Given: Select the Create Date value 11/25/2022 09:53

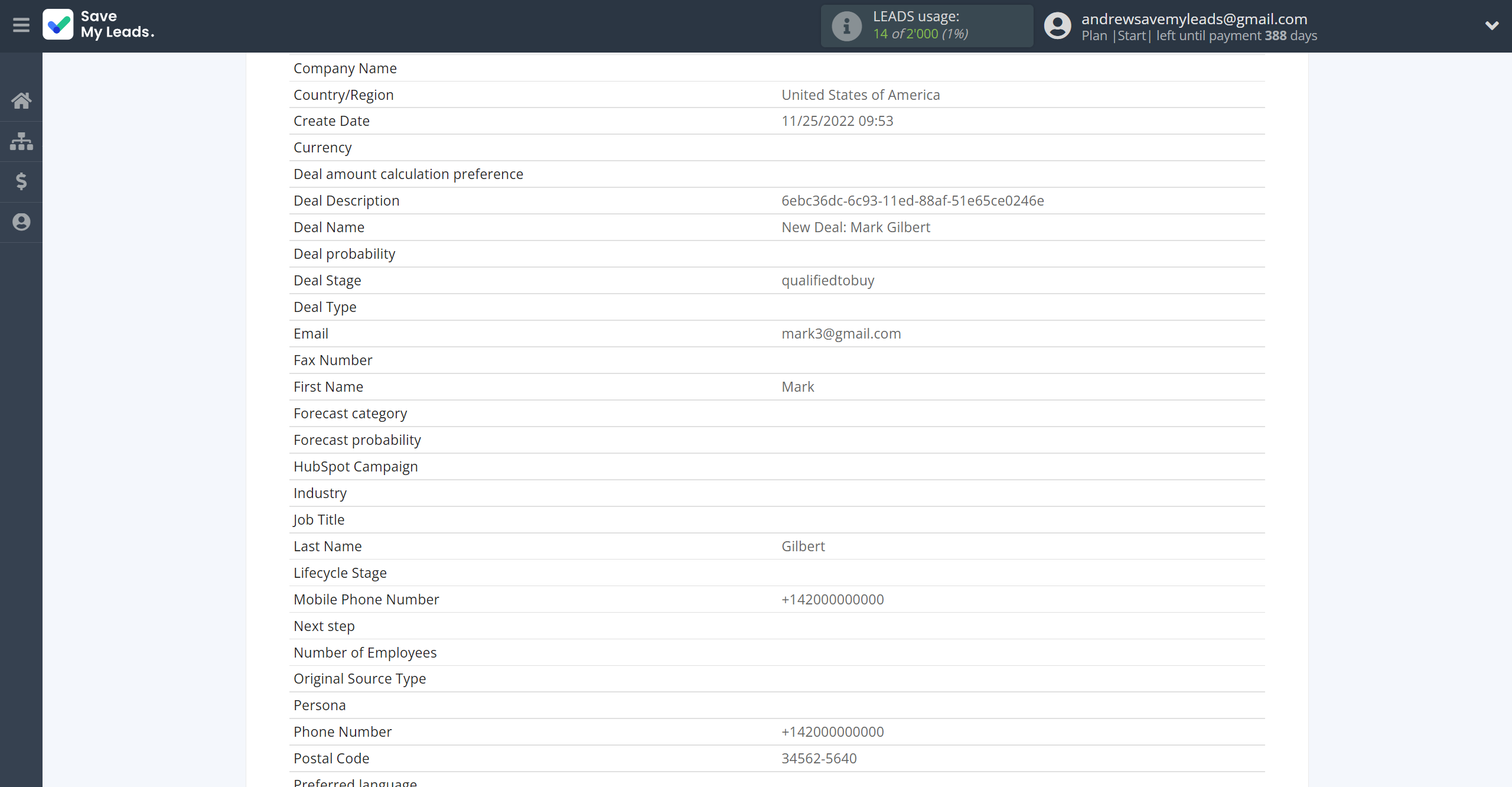Looking at the screenshot, I should pos(838,121).
